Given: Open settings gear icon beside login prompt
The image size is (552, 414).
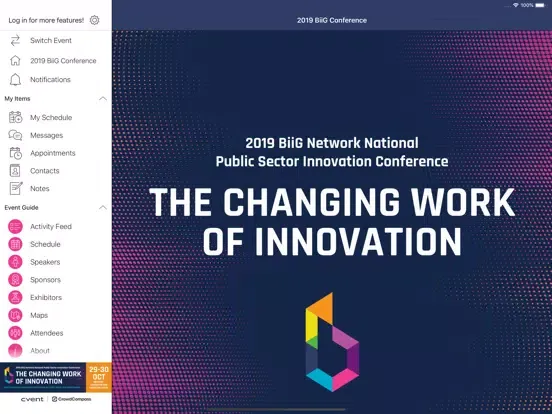Looking at the screenshot, I should pyautogui.click(x=94, y=20).
